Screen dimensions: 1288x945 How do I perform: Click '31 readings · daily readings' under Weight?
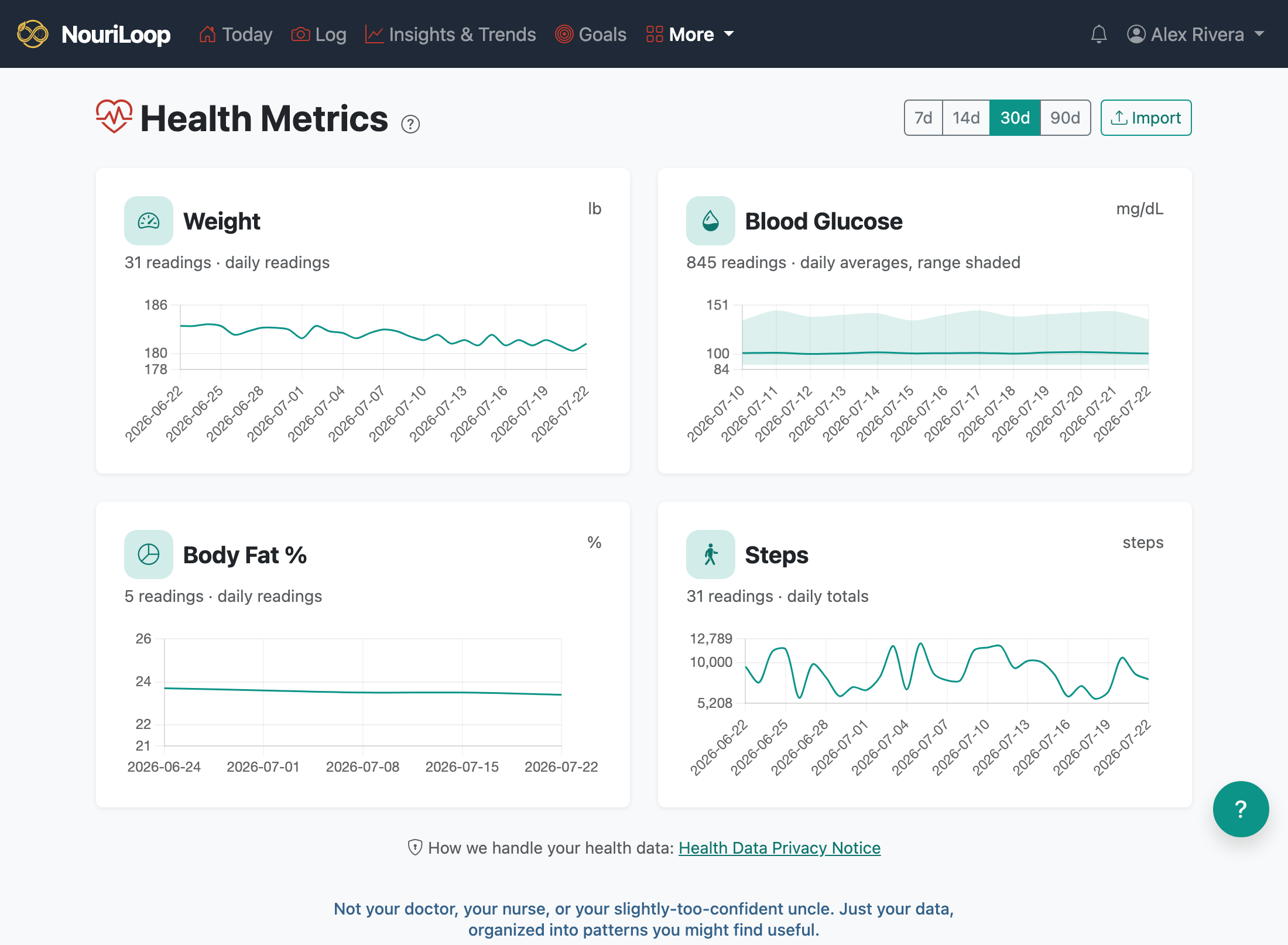tap(227, 262)
